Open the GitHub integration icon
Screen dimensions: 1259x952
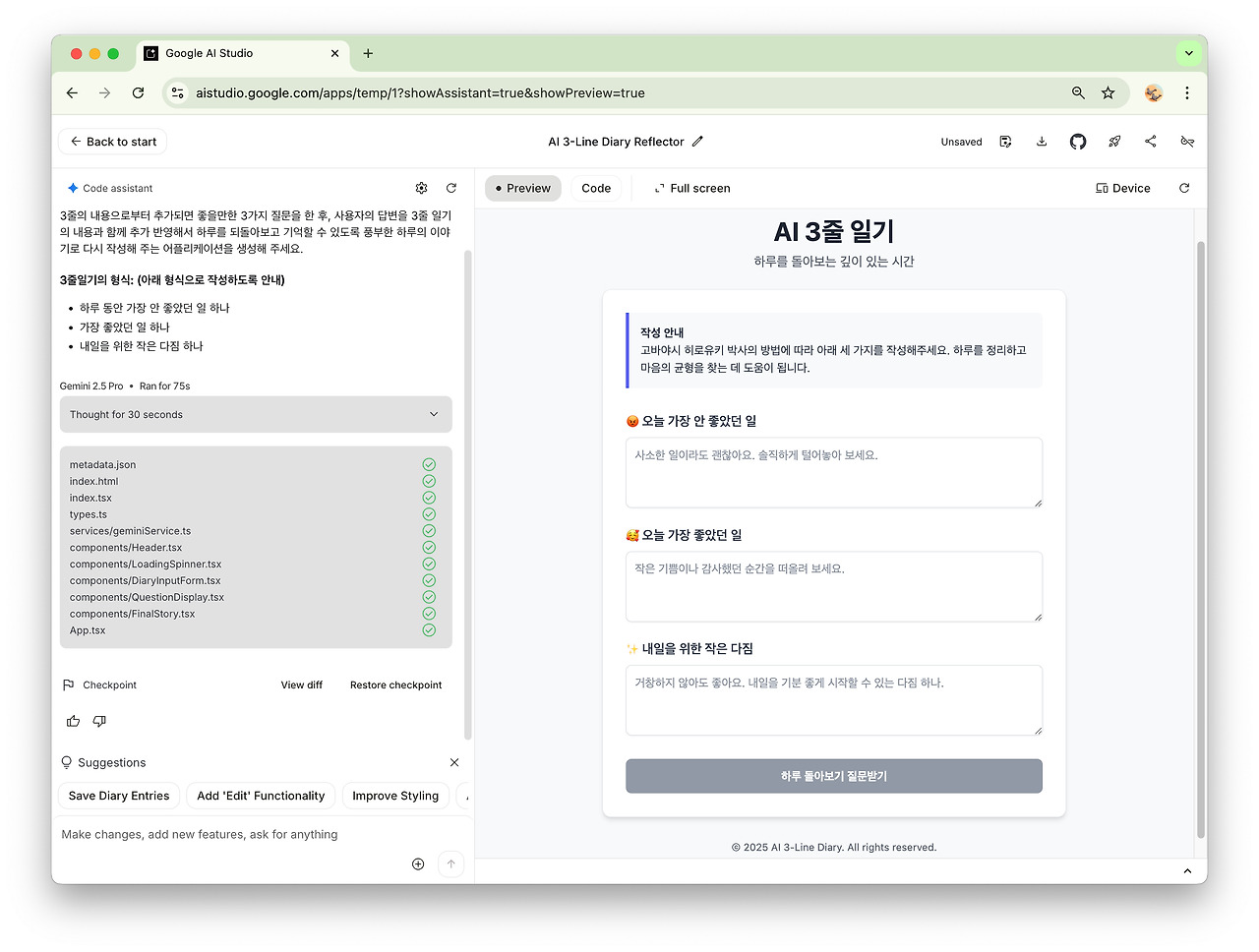point(1077,142)
